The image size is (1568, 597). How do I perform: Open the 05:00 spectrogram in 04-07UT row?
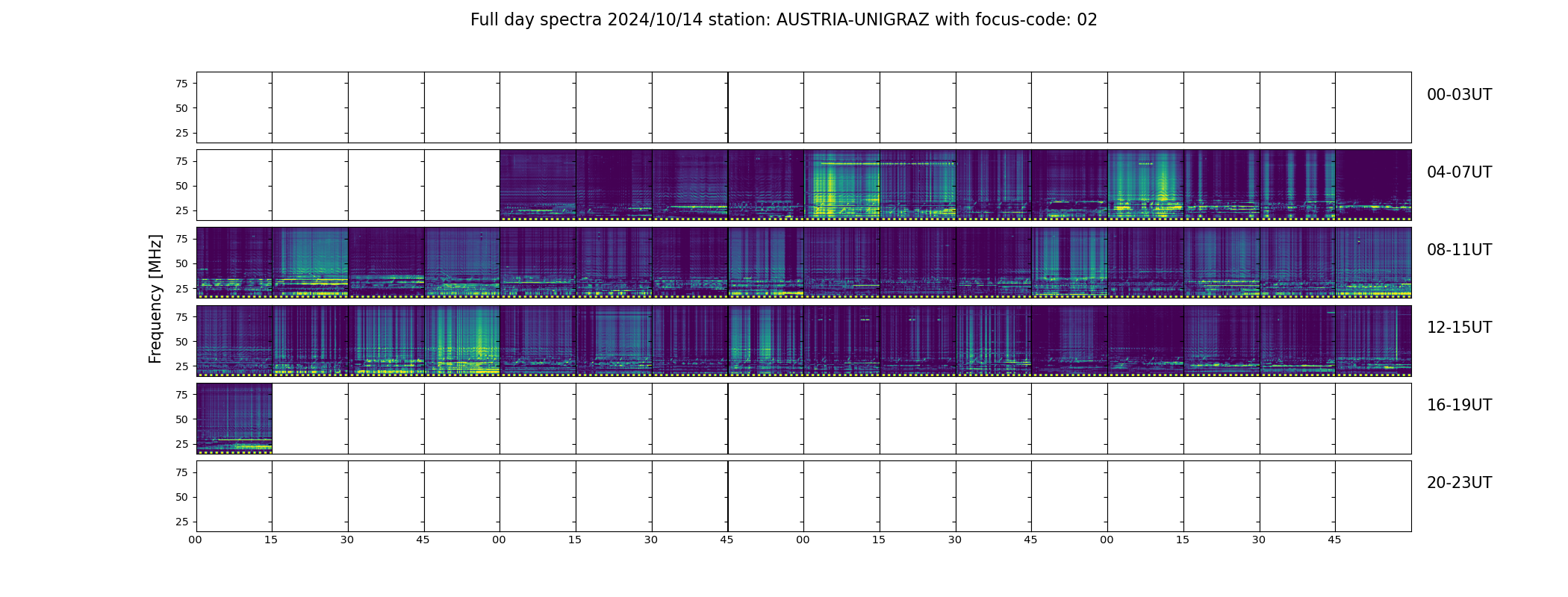(538, 185)
